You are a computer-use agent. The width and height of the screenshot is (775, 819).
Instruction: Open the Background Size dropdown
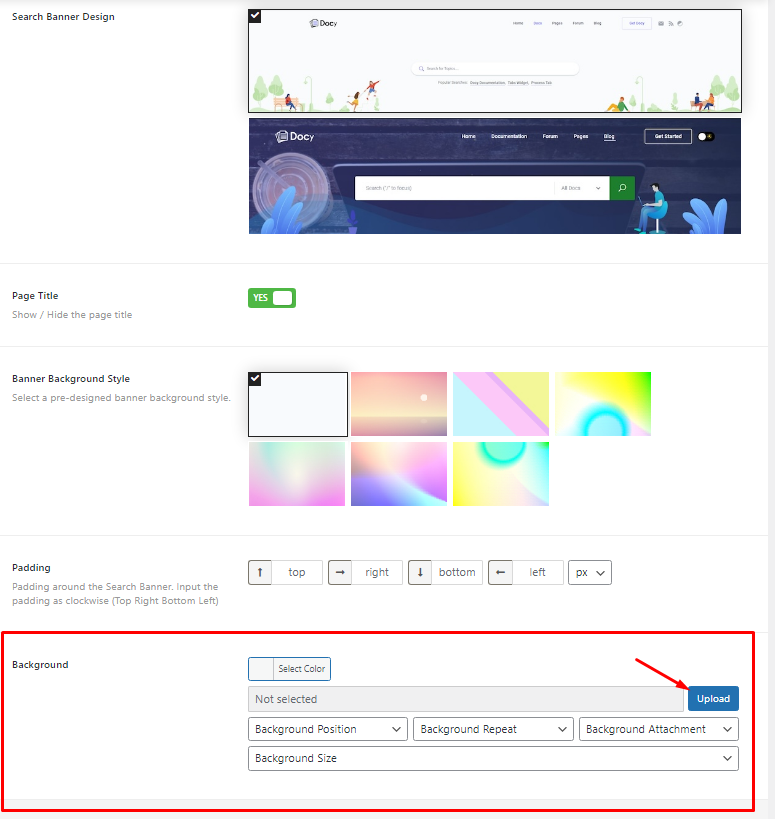[493, 758]
